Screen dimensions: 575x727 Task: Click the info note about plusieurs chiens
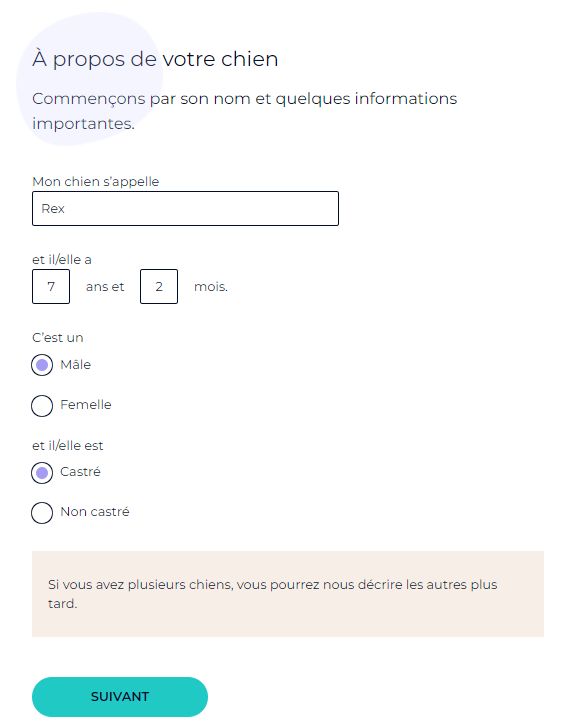[288, 594]
